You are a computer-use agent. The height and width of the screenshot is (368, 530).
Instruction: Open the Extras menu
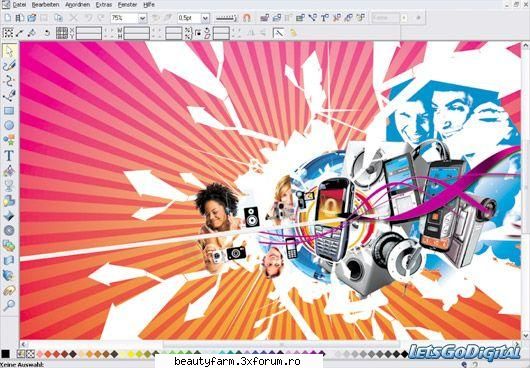tap(104, 5)
